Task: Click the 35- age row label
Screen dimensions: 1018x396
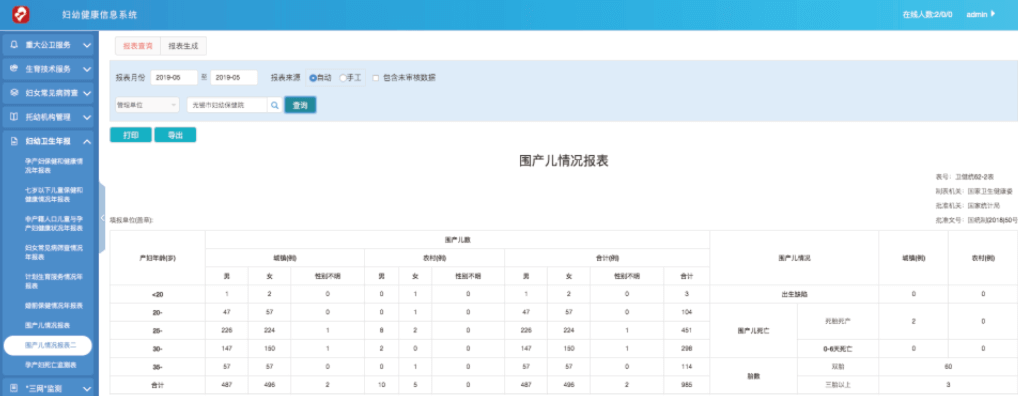Action: coord(157,367)
